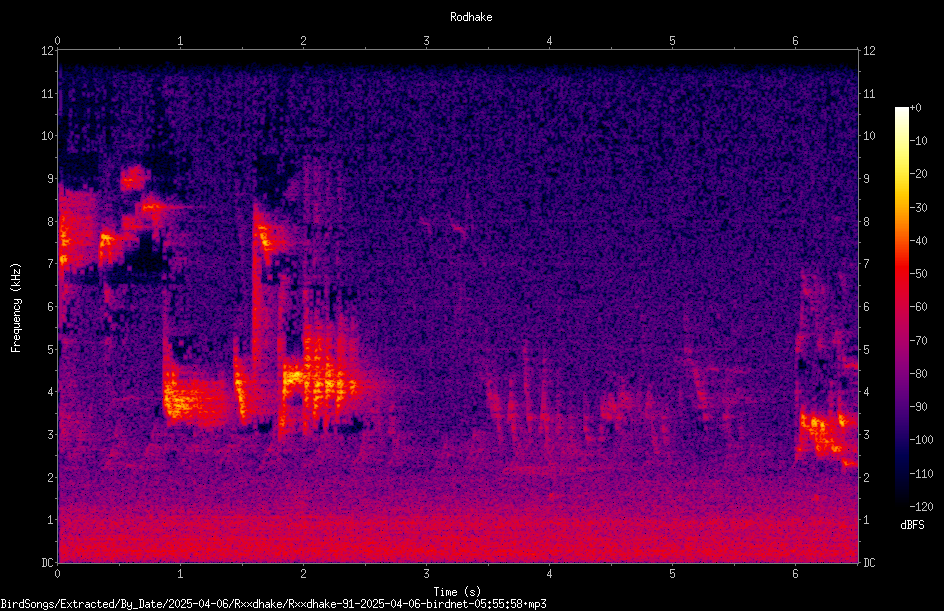
Task: Click the 12 kHz label on left axis
Action: click(48, 51)
